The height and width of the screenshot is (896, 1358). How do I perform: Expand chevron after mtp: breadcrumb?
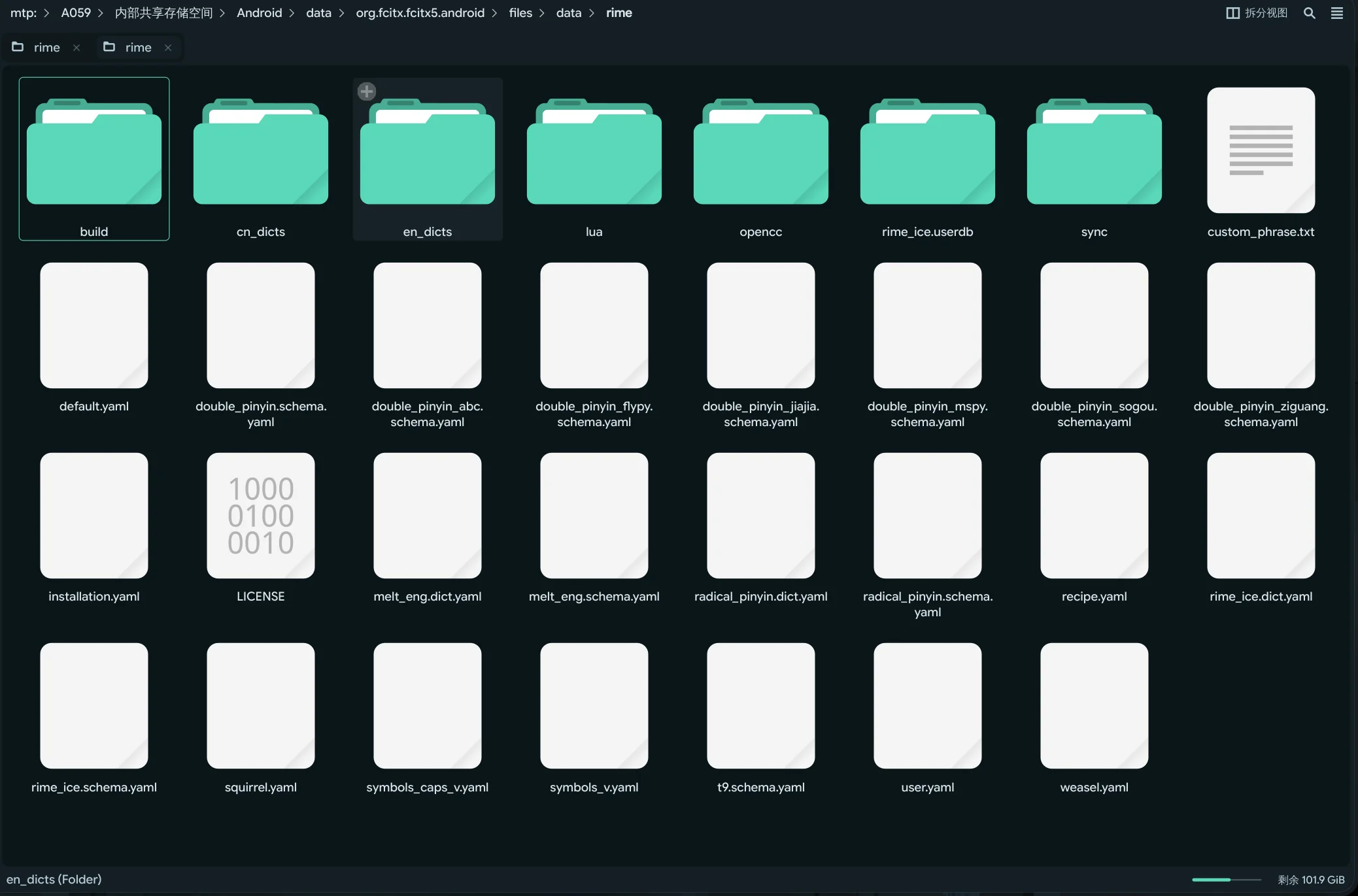pos(46,13)
